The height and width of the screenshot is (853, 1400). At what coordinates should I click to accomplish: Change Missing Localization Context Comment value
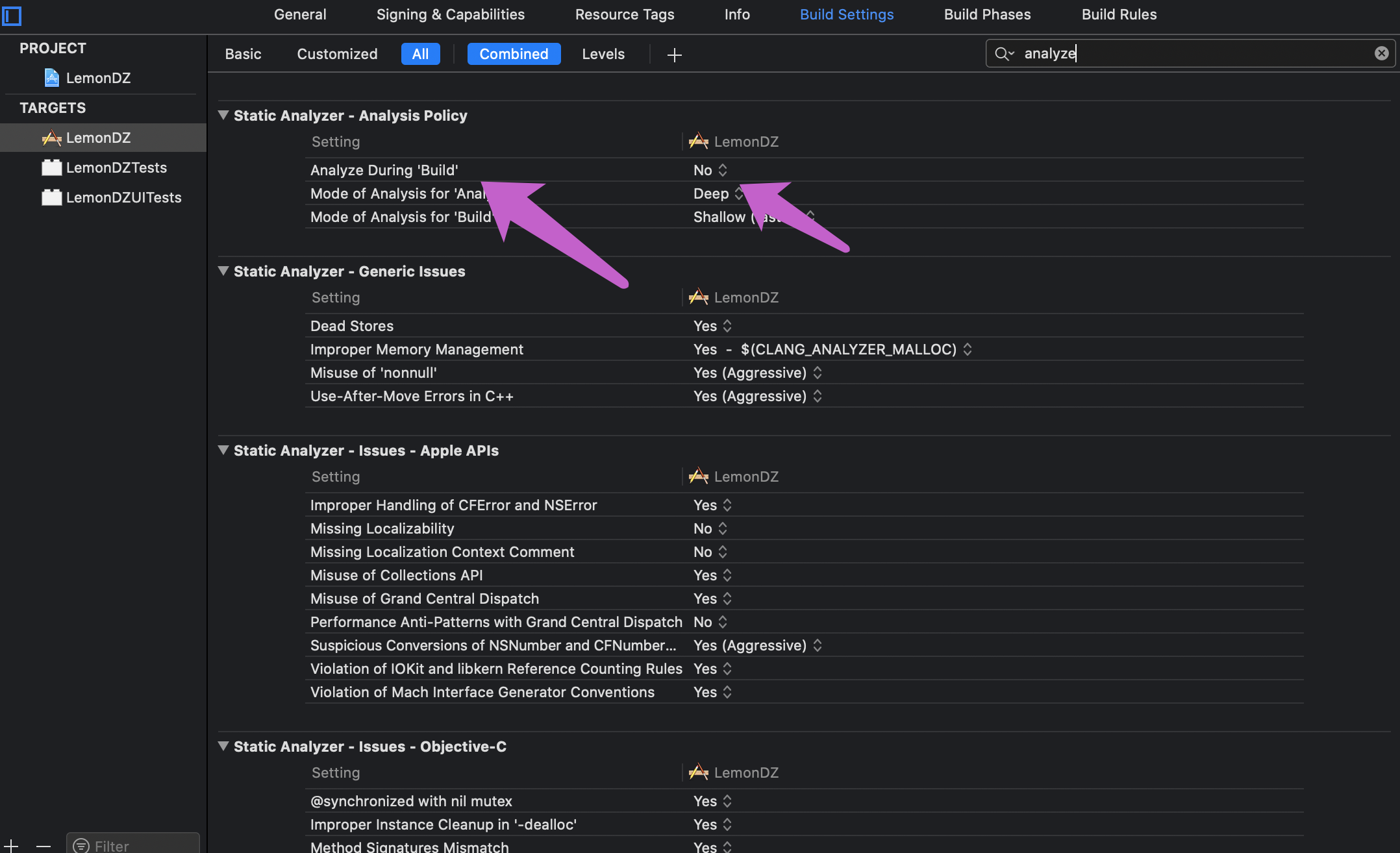(x=710, y=552)
